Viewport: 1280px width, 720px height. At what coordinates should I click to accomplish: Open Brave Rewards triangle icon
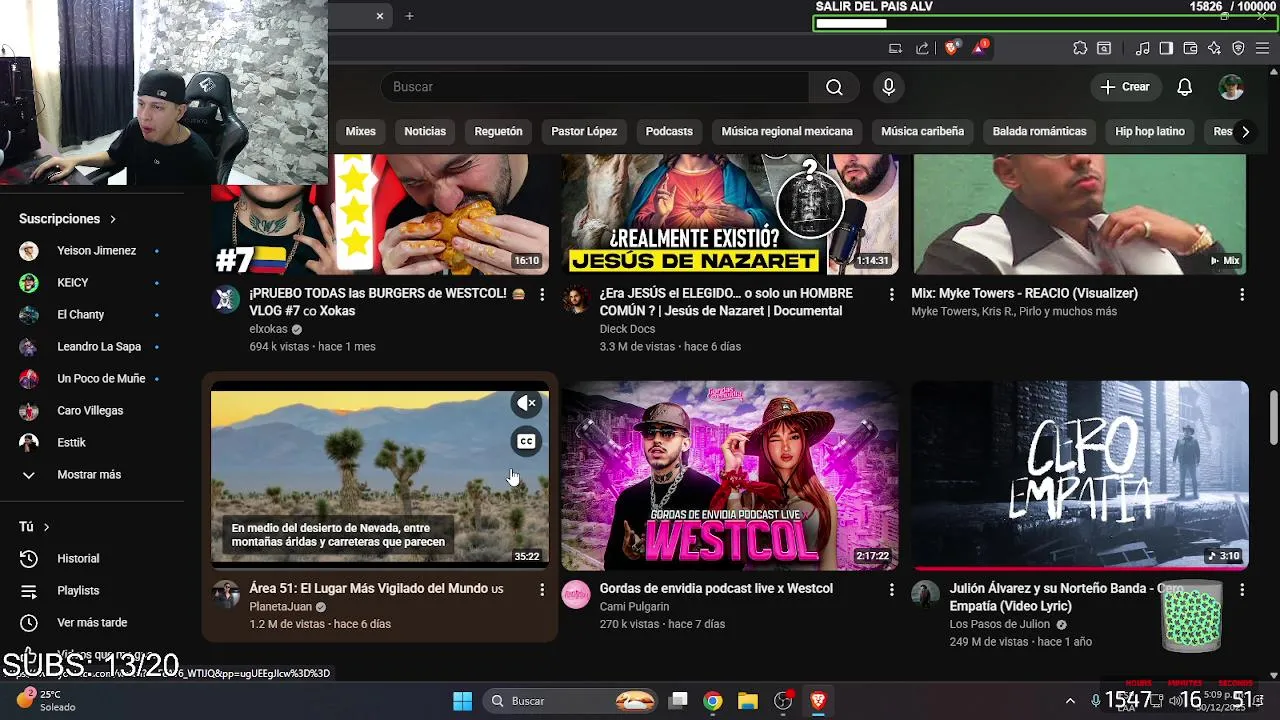click(x=979, y=47)
